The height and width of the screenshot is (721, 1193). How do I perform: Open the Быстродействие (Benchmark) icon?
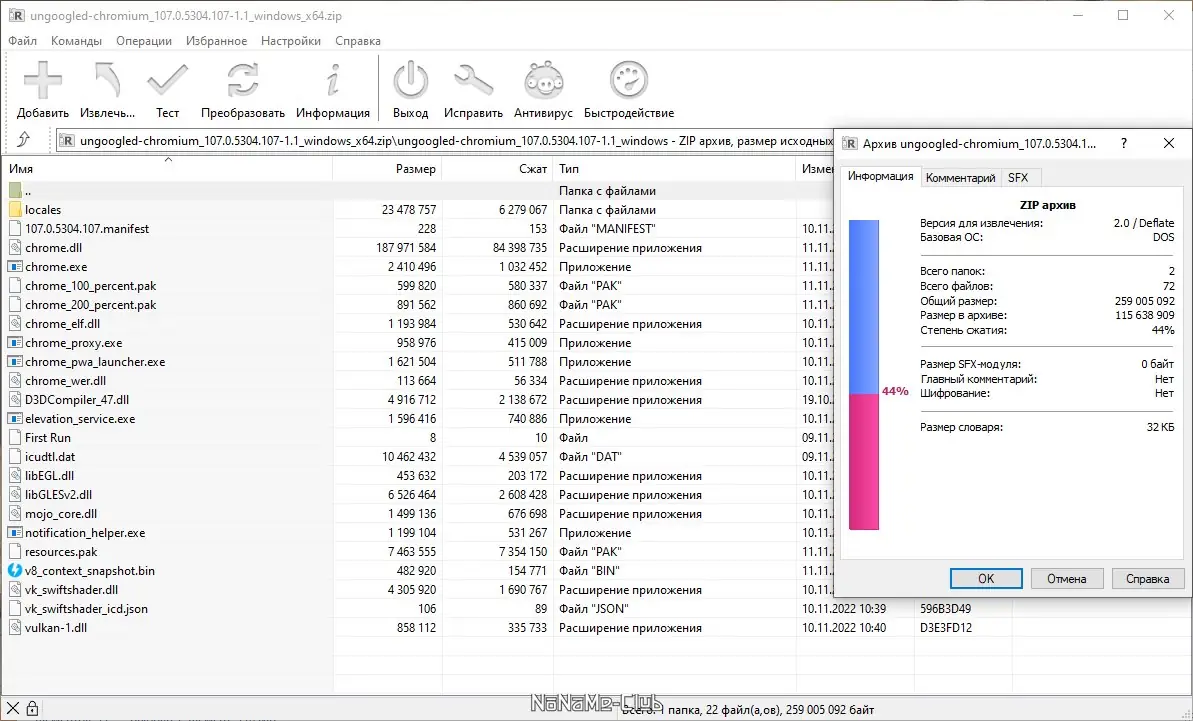[x=628, y=80]
